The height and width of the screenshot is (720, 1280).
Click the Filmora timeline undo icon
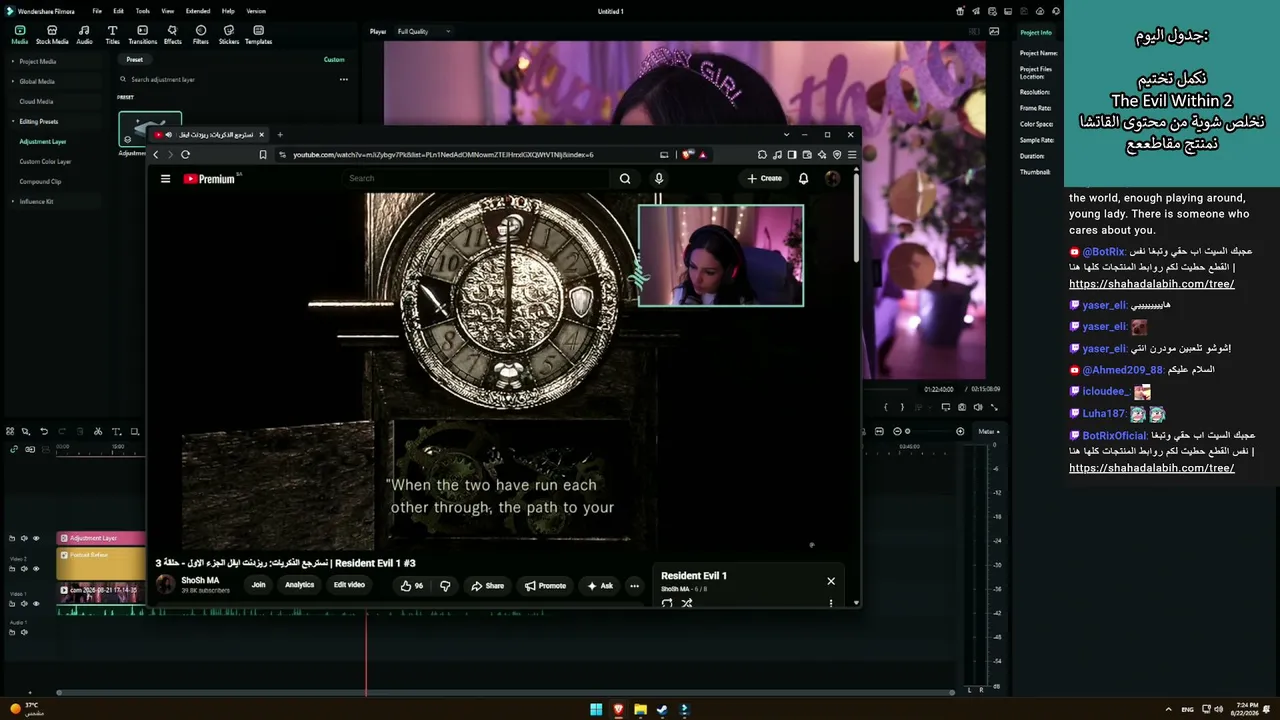point(43,432)
